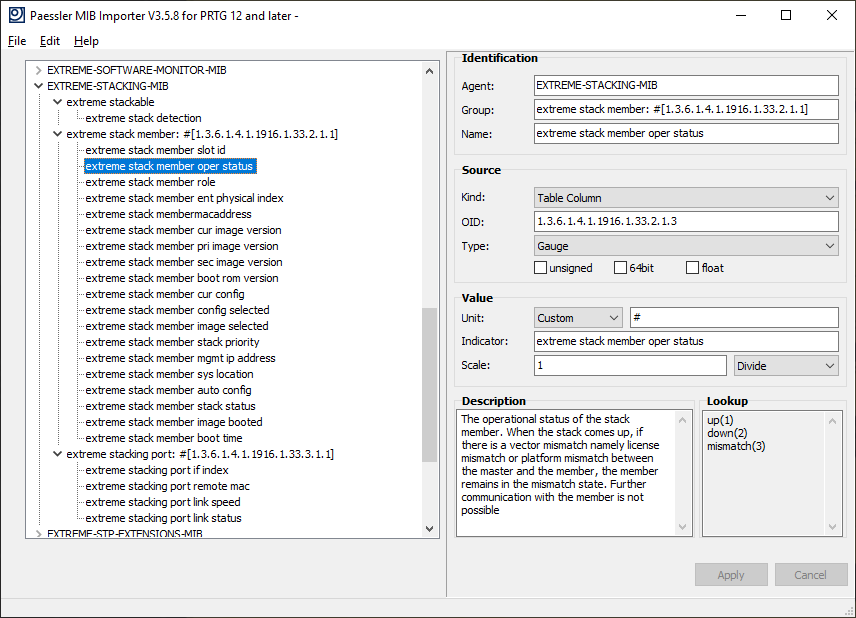Select extreme stack member oper status
The image size is (856, 618).
tap(169, 166)
